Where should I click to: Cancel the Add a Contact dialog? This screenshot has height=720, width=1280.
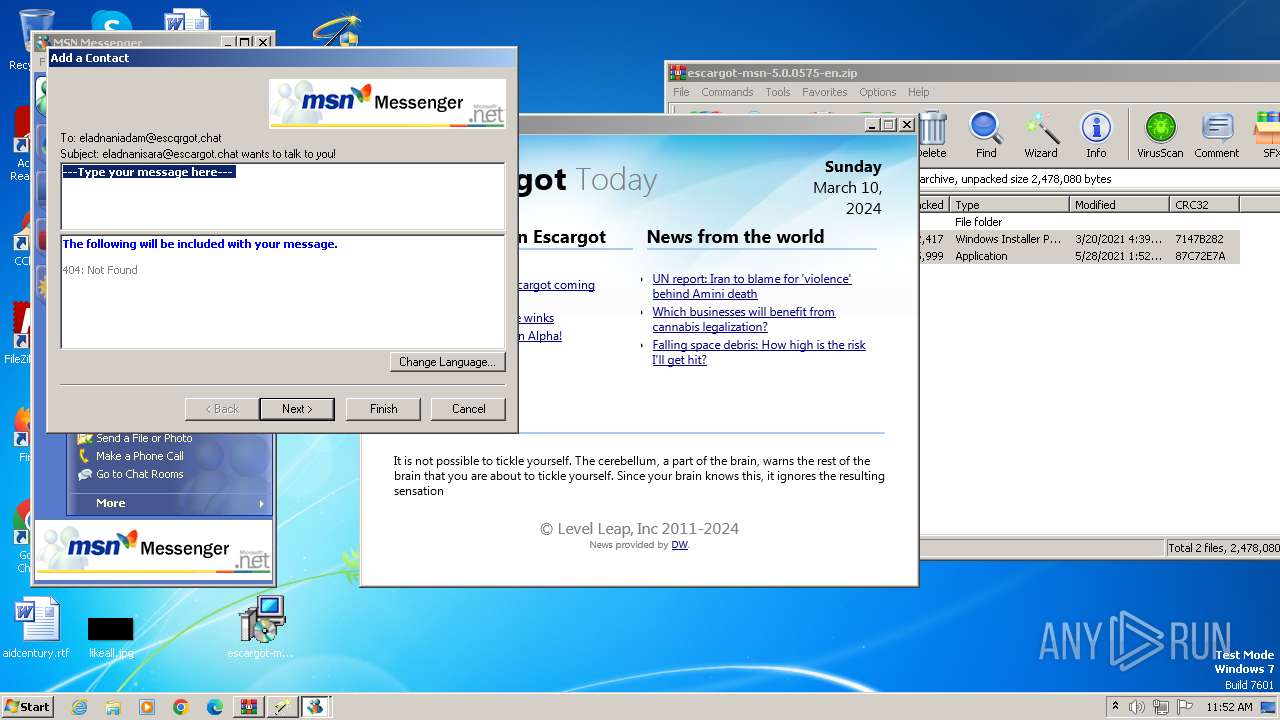468,409
